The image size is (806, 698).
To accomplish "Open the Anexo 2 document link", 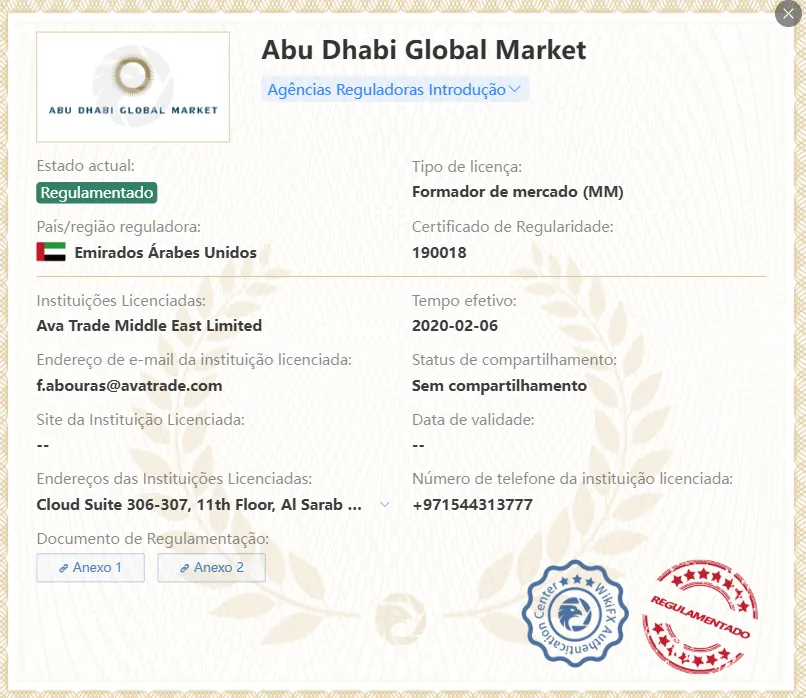I will pyautogui.click(x=211, y=567).
